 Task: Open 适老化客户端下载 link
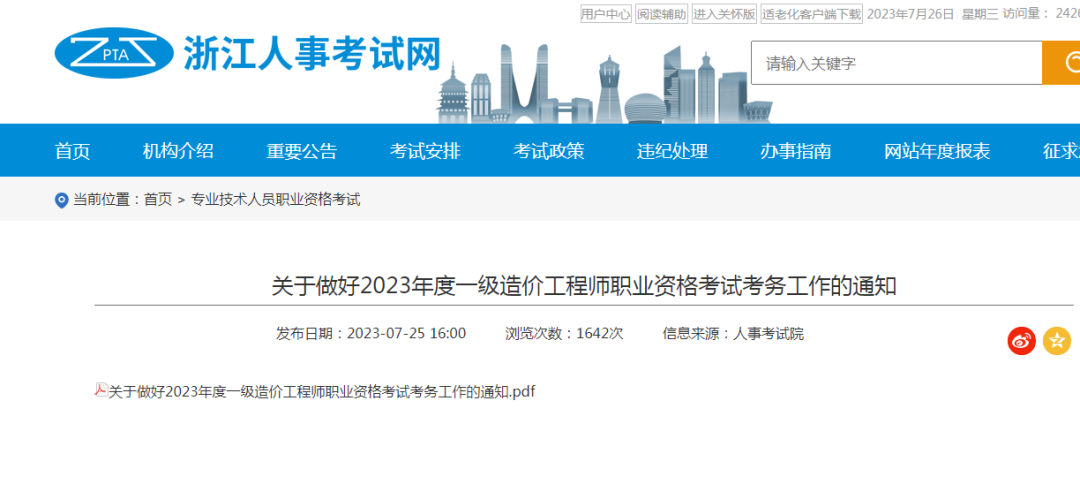[811, 14]
